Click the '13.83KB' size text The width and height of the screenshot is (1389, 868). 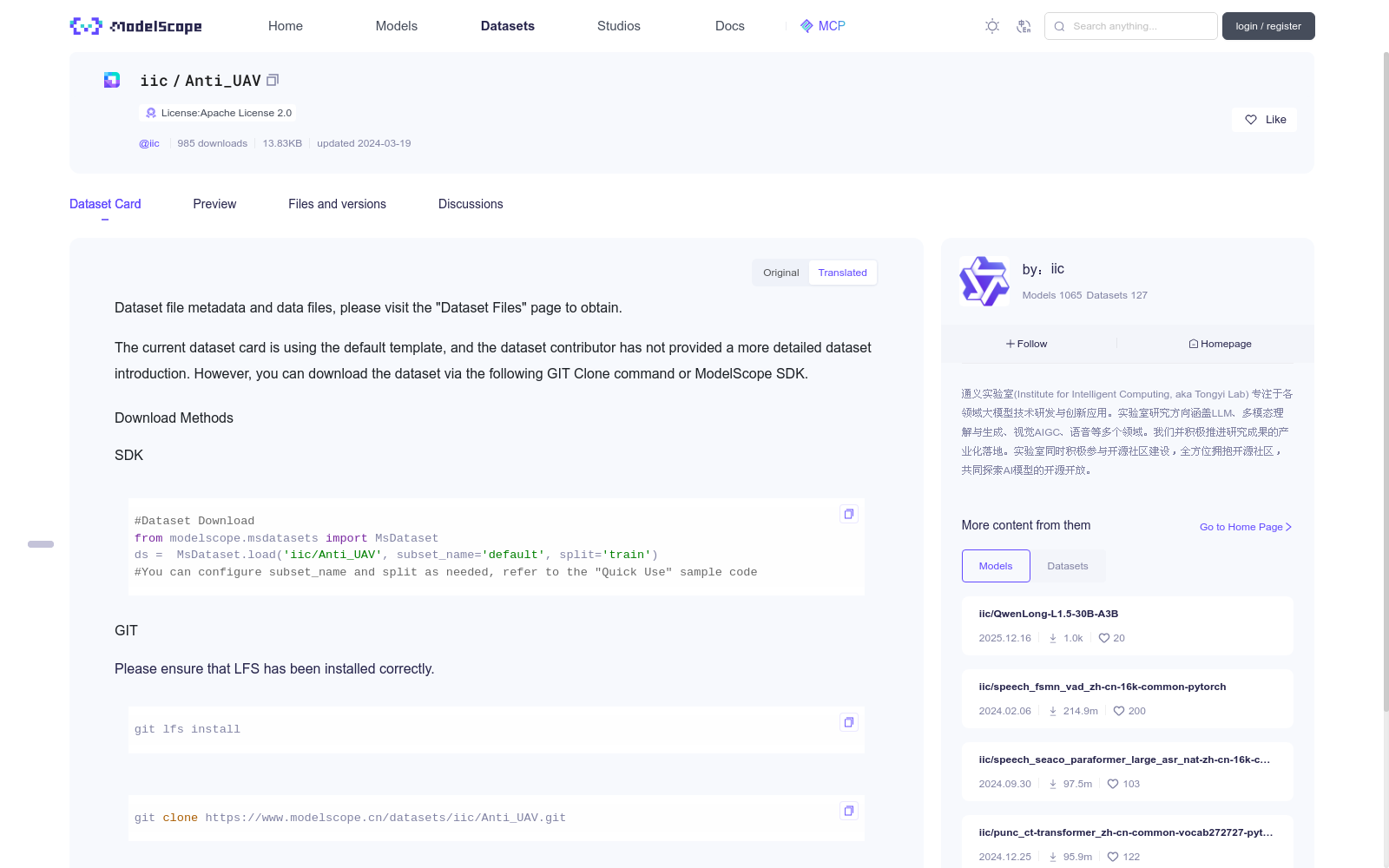tap(282, 143)
